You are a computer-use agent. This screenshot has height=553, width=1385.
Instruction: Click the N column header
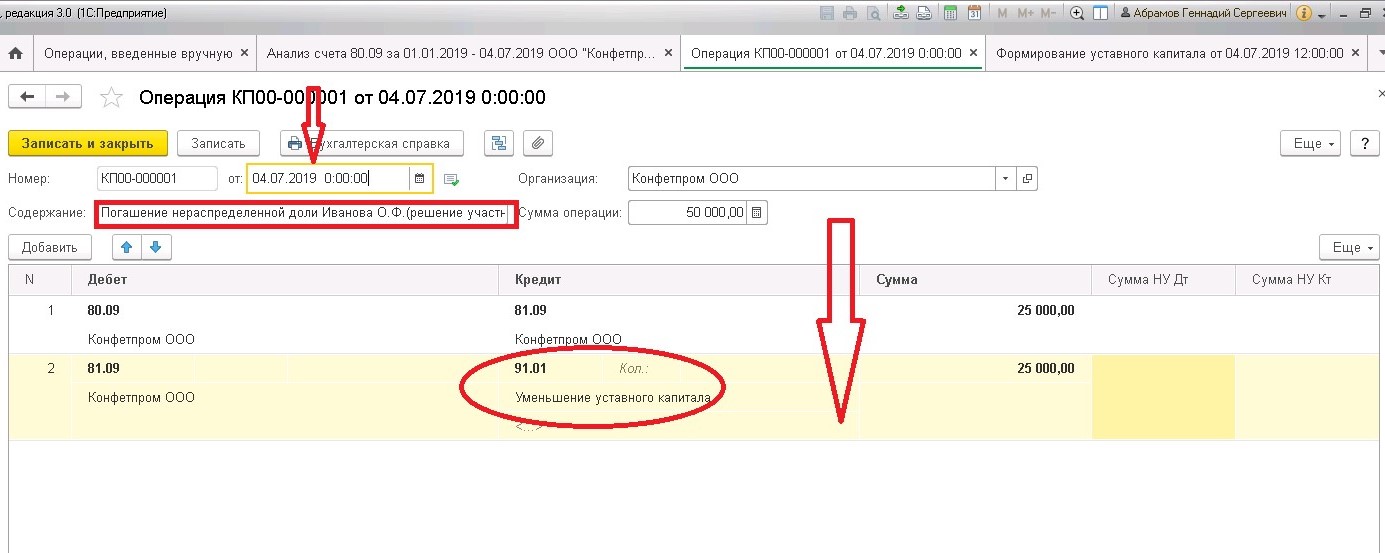pos(40,280)
